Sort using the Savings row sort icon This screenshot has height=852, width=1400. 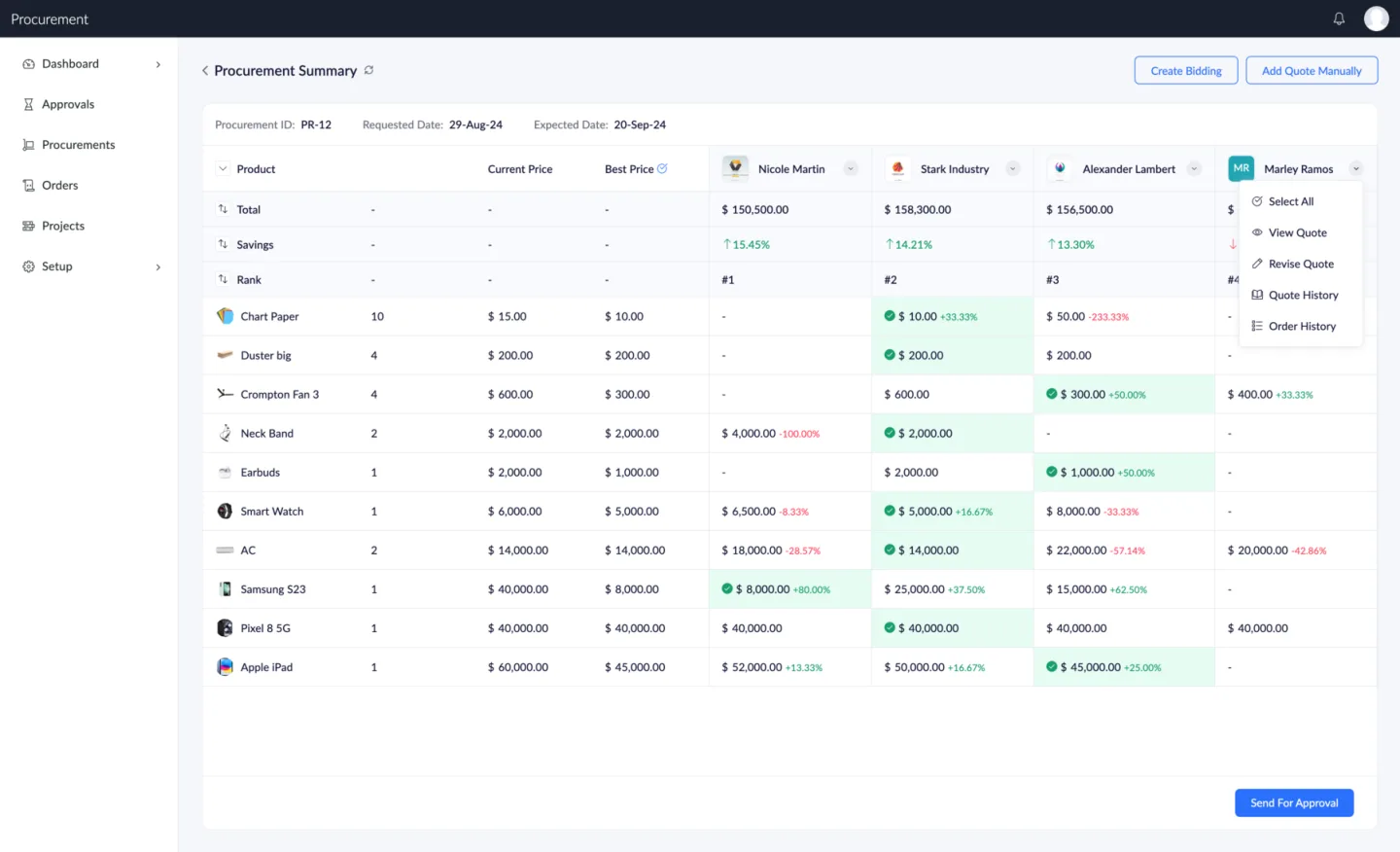tap(222, 244)
